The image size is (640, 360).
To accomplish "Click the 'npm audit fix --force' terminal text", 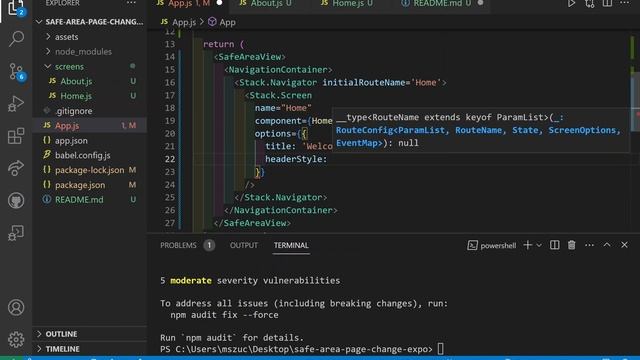I will 224,315.
